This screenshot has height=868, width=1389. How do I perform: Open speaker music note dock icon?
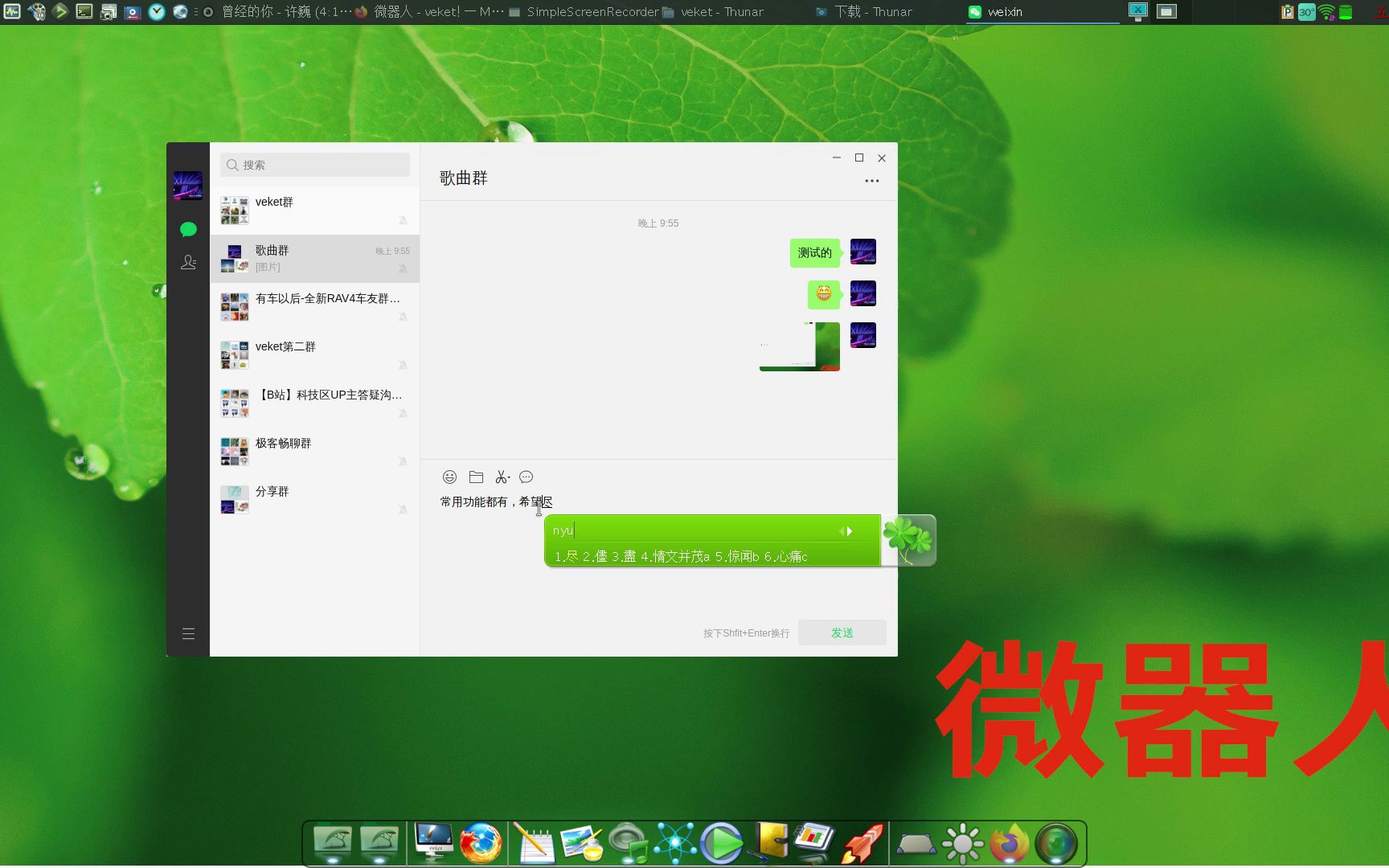coord(628,843)
